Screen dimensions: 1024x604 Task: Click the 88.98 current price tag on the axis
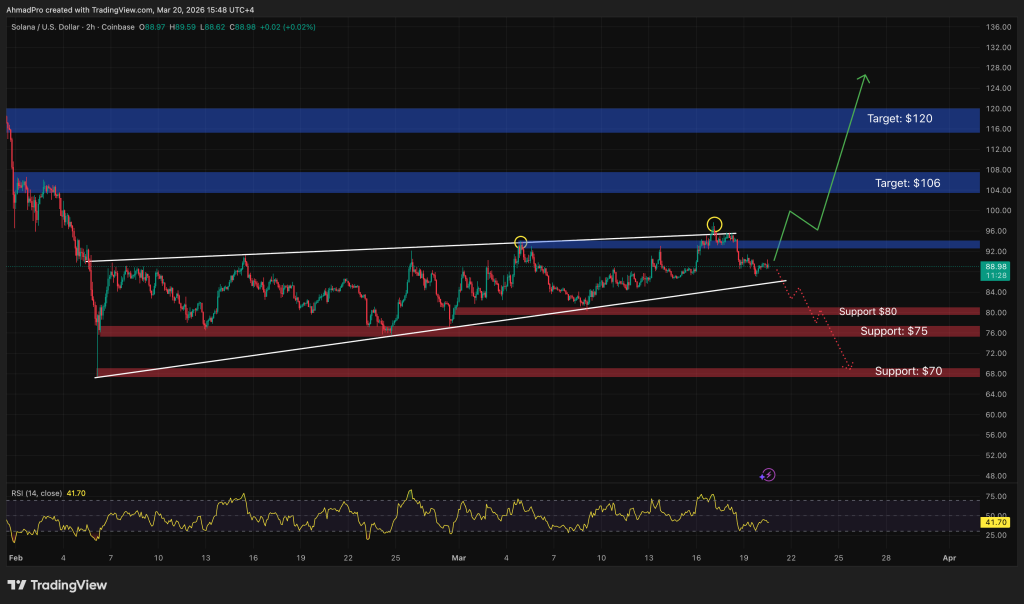[x=994, y=267]
